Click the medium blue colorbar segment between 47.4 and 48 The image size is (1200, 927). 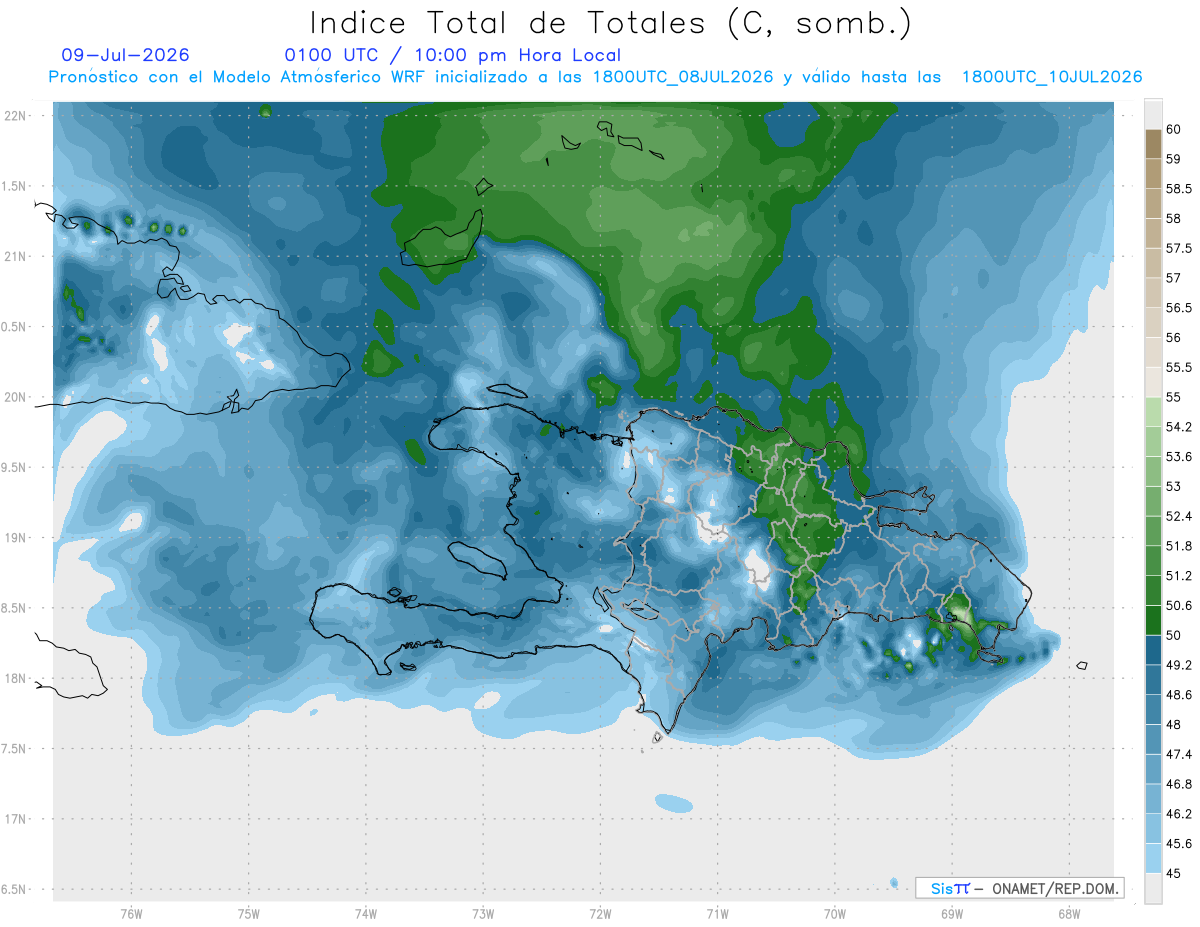(x=1153, y=739)
